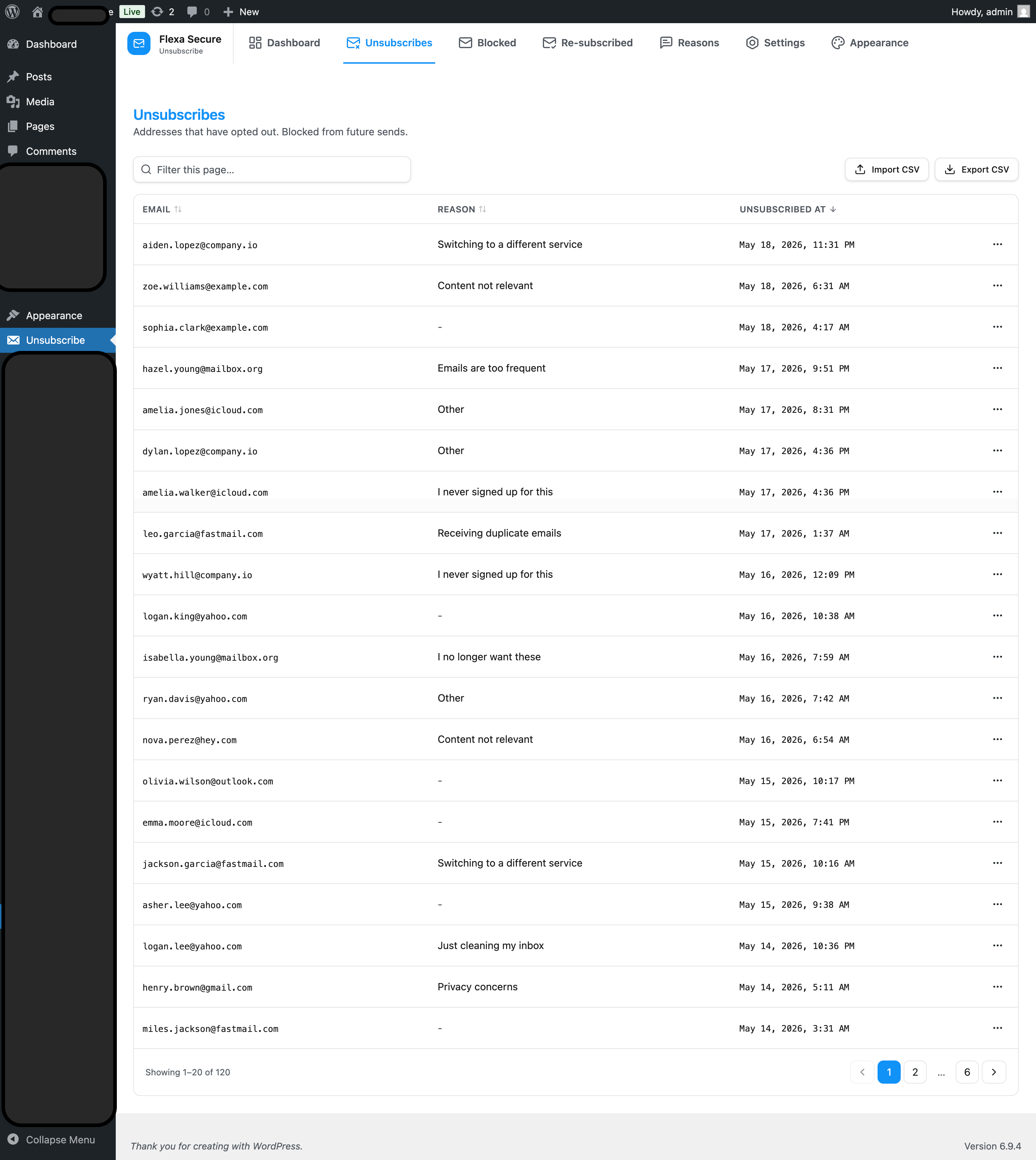Open WordPress Dashboard in sidebar

pos(58,45)
